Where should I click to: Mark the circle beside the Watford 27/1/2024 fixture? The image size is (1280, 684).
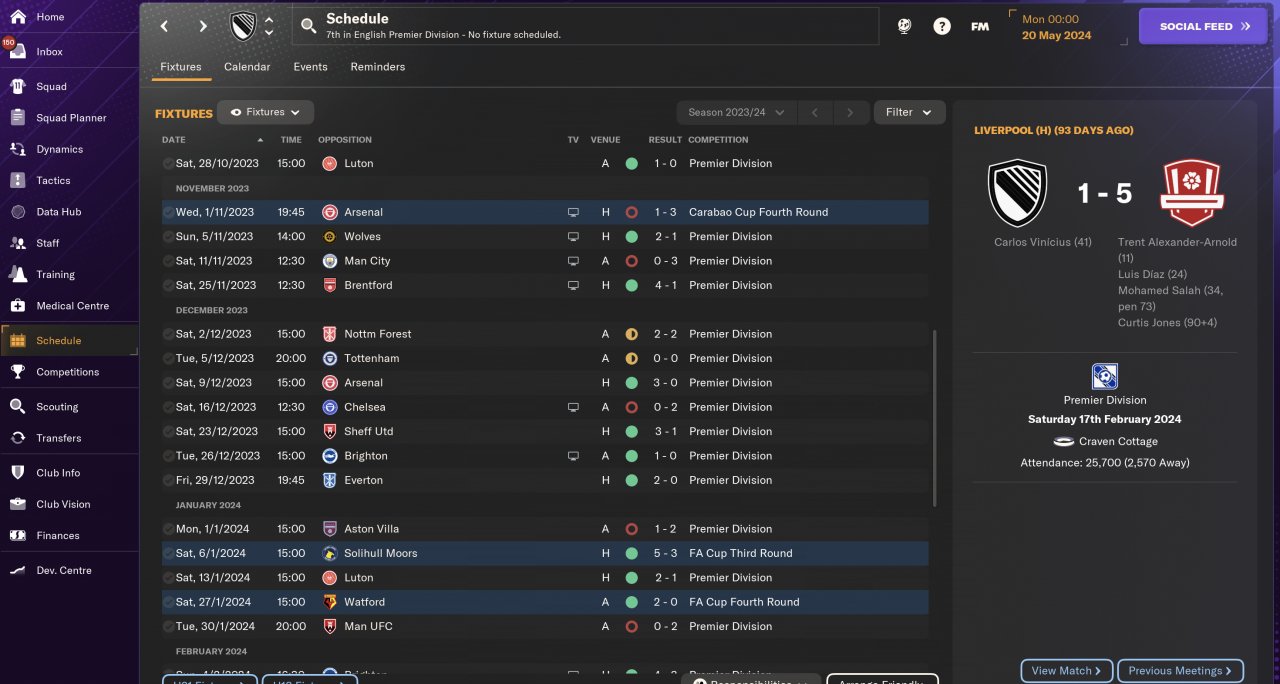pos(168,602)
